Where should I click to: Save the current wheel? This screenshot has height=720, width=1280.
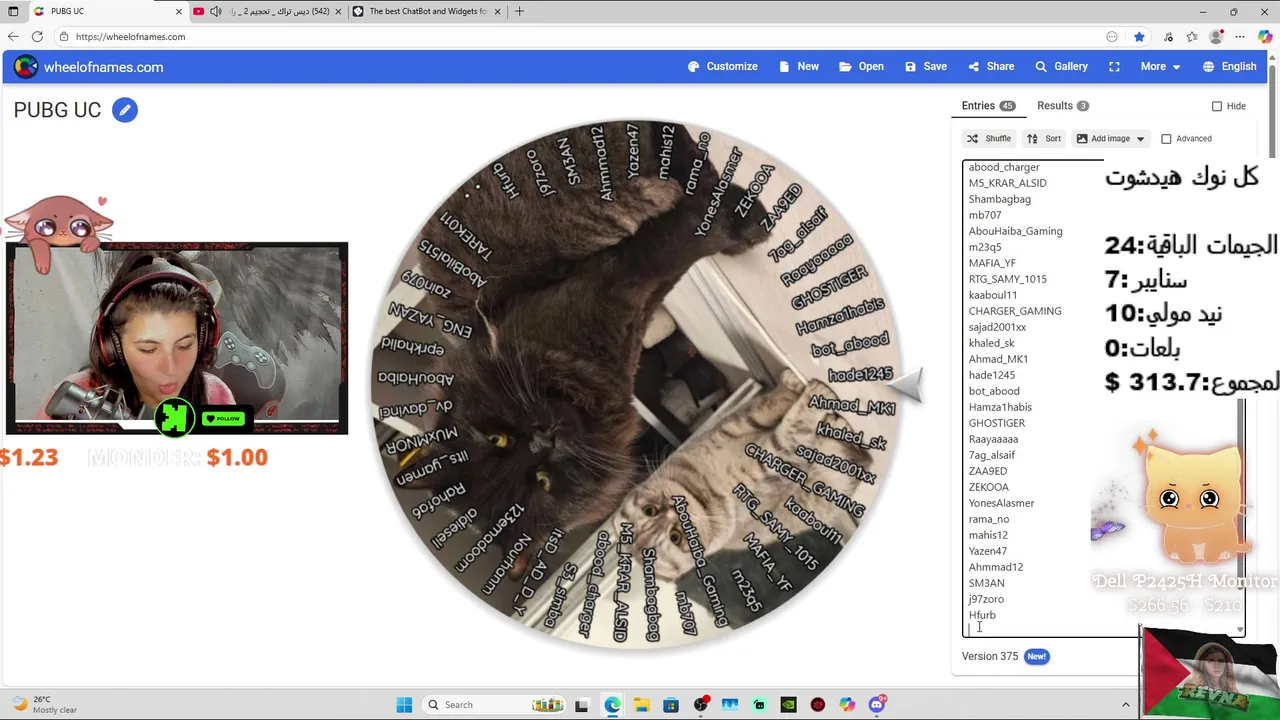pos(925,67)
